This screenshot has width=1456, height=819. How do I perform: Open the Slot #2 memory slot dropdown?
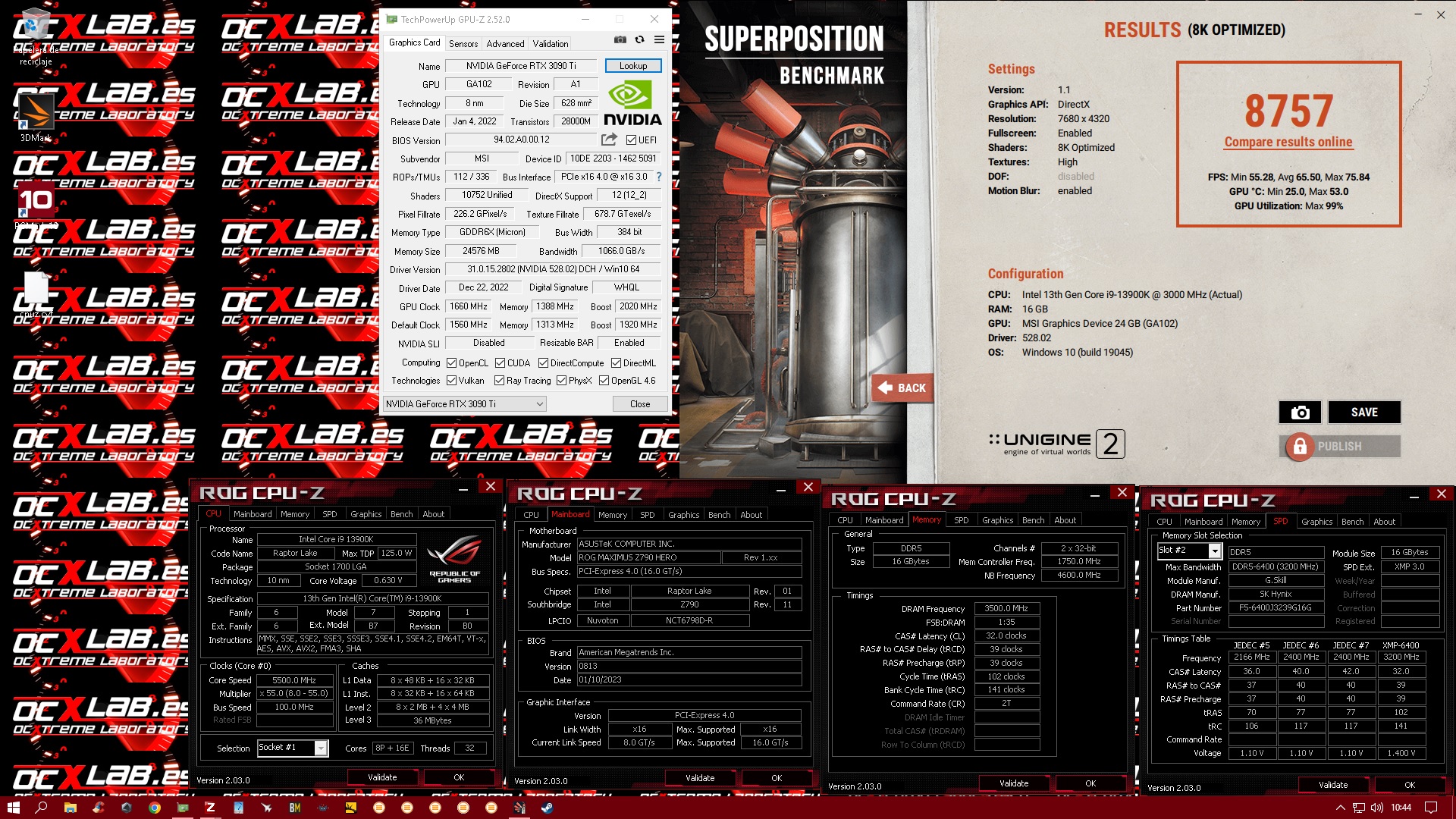tap(1189, 551)
